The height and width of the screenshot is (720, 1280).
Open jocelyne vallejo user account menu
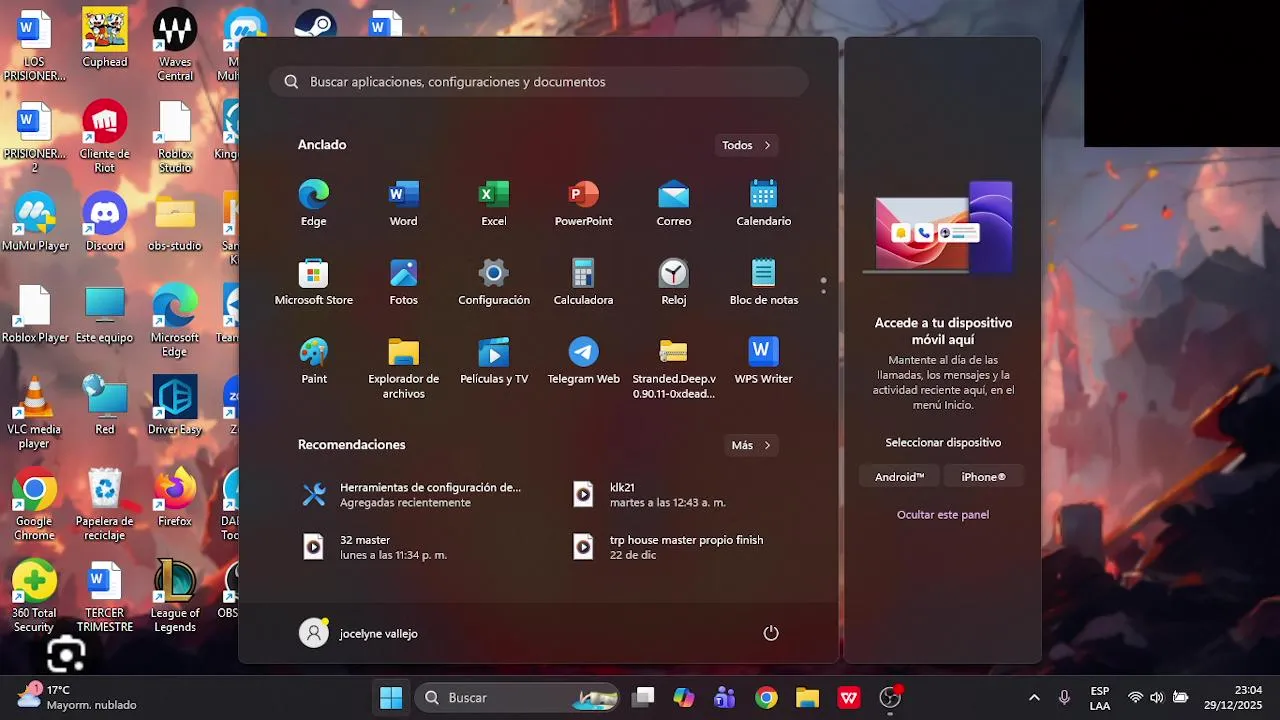coord(359,633)
